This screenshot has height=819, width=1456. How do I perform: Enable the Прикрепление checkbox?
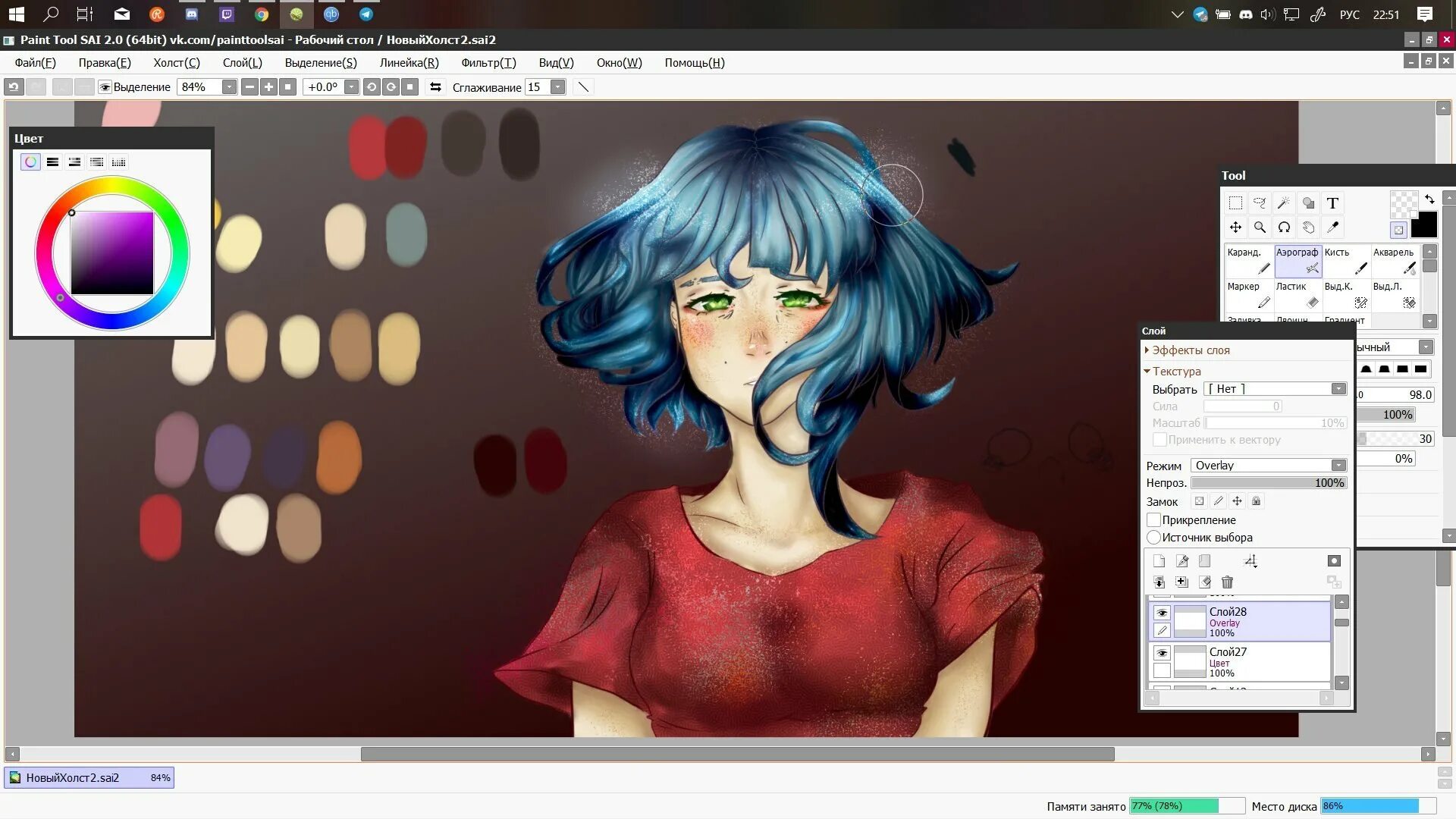1154,520
